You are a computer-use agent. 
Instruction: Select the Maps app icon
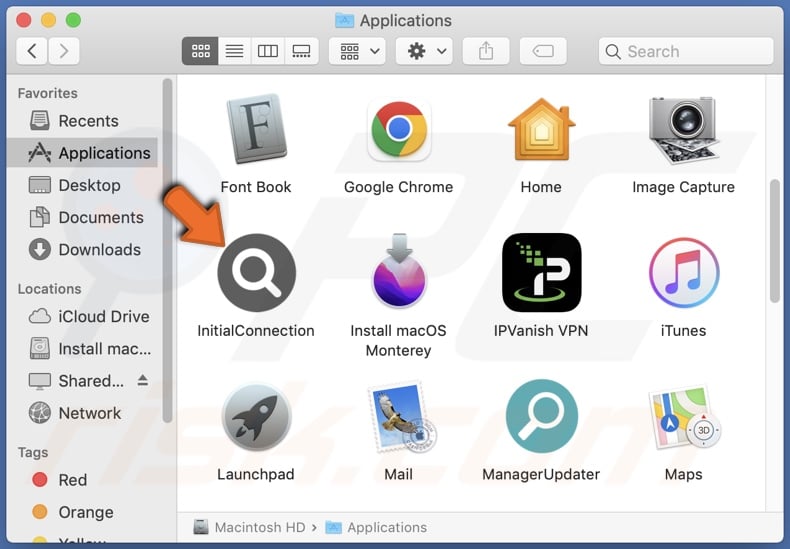pos(685,417)
